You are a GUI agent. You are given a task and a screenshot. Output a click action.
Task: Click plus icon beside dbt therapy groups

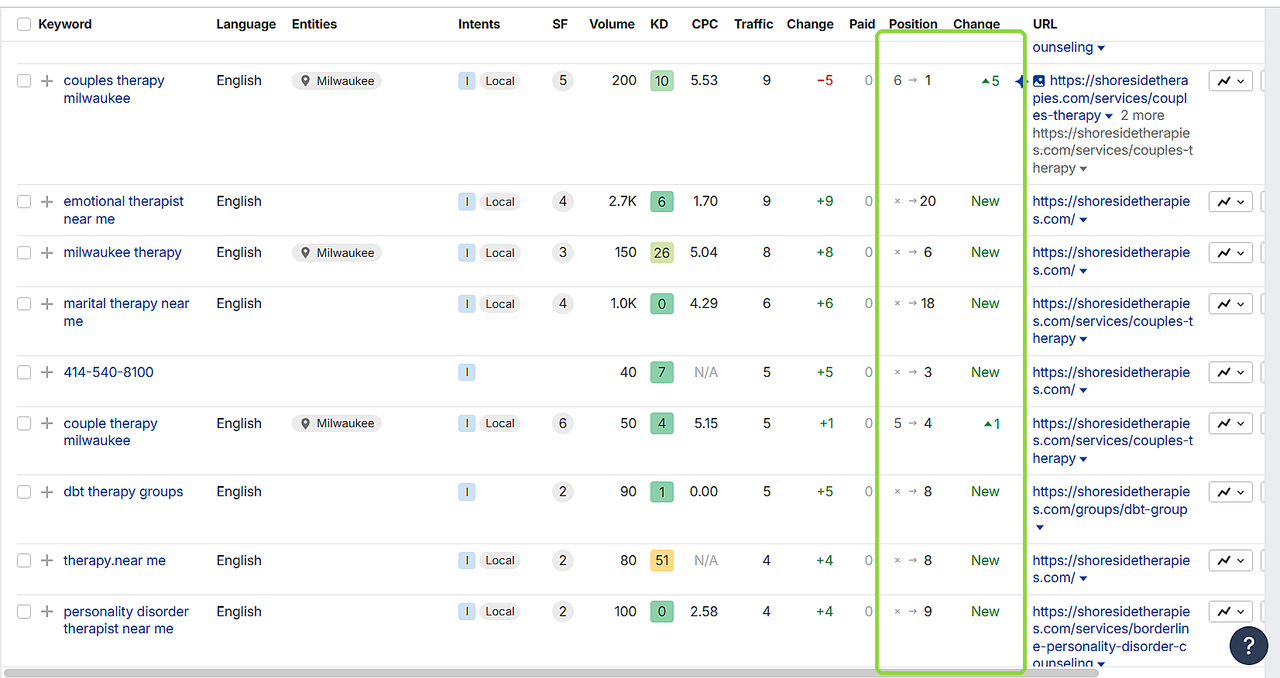click(x=47, y=492)
